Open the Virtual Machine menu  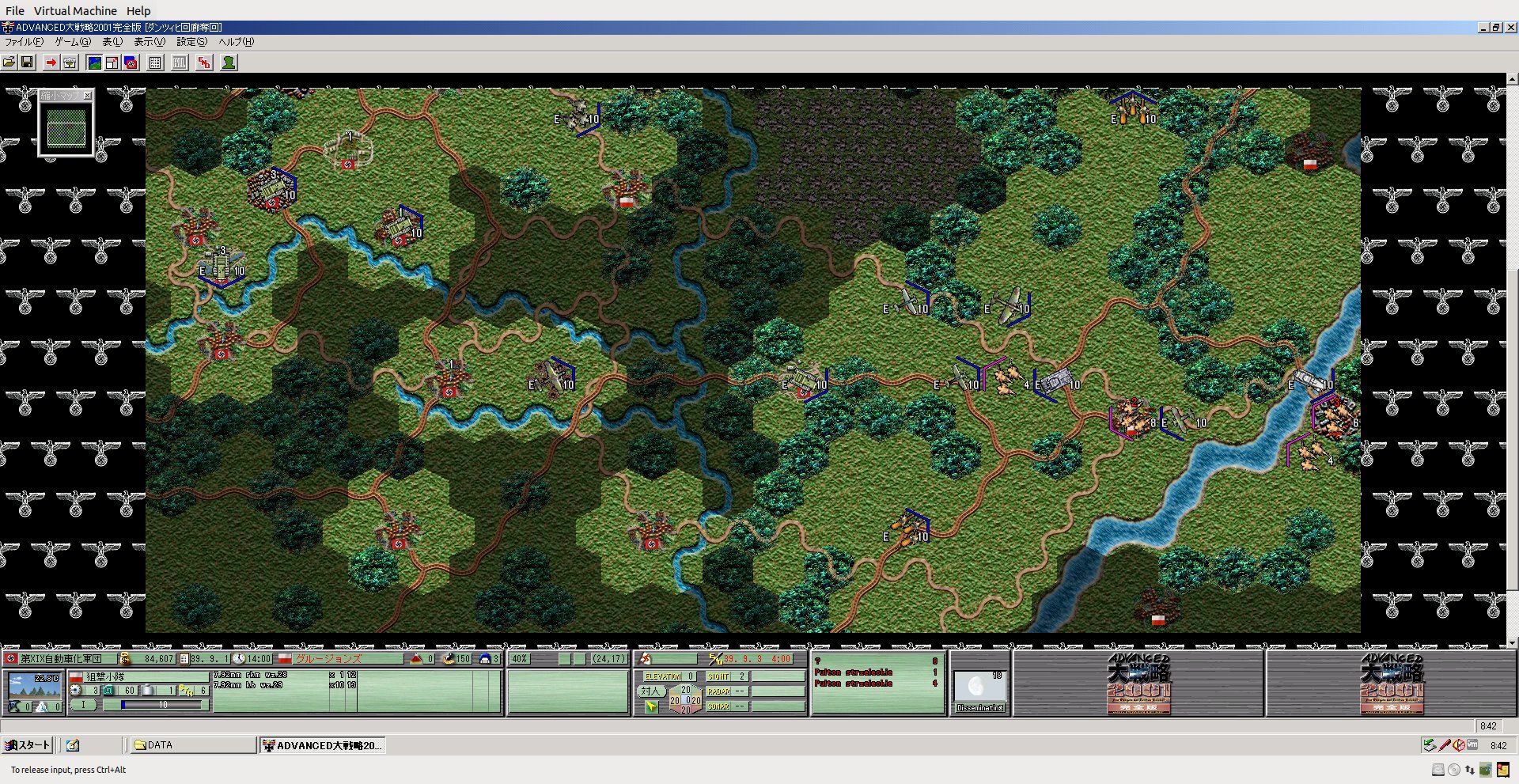pos(75,11)
